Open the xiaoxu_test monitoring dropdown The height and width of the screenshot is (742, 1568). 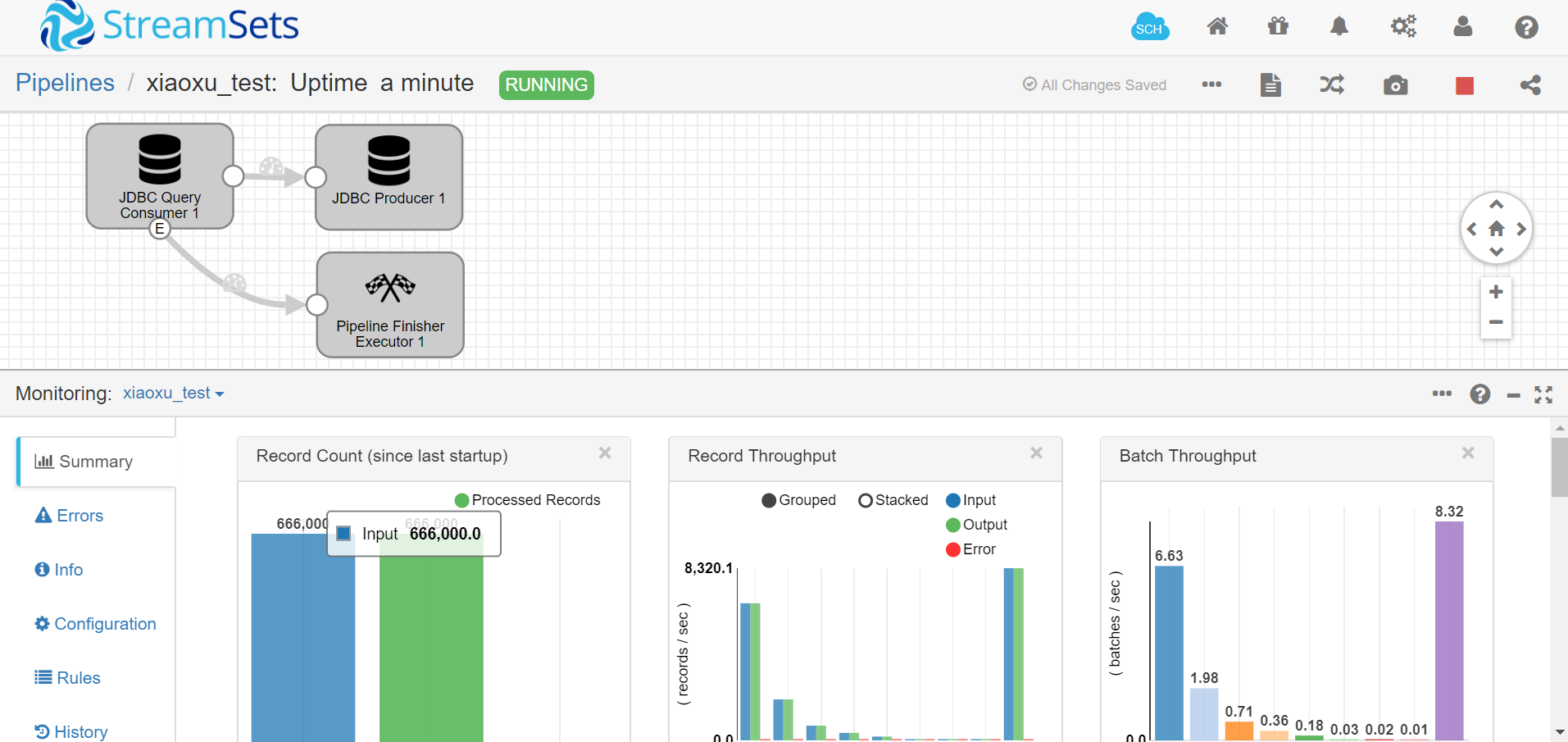coord(174,393)
